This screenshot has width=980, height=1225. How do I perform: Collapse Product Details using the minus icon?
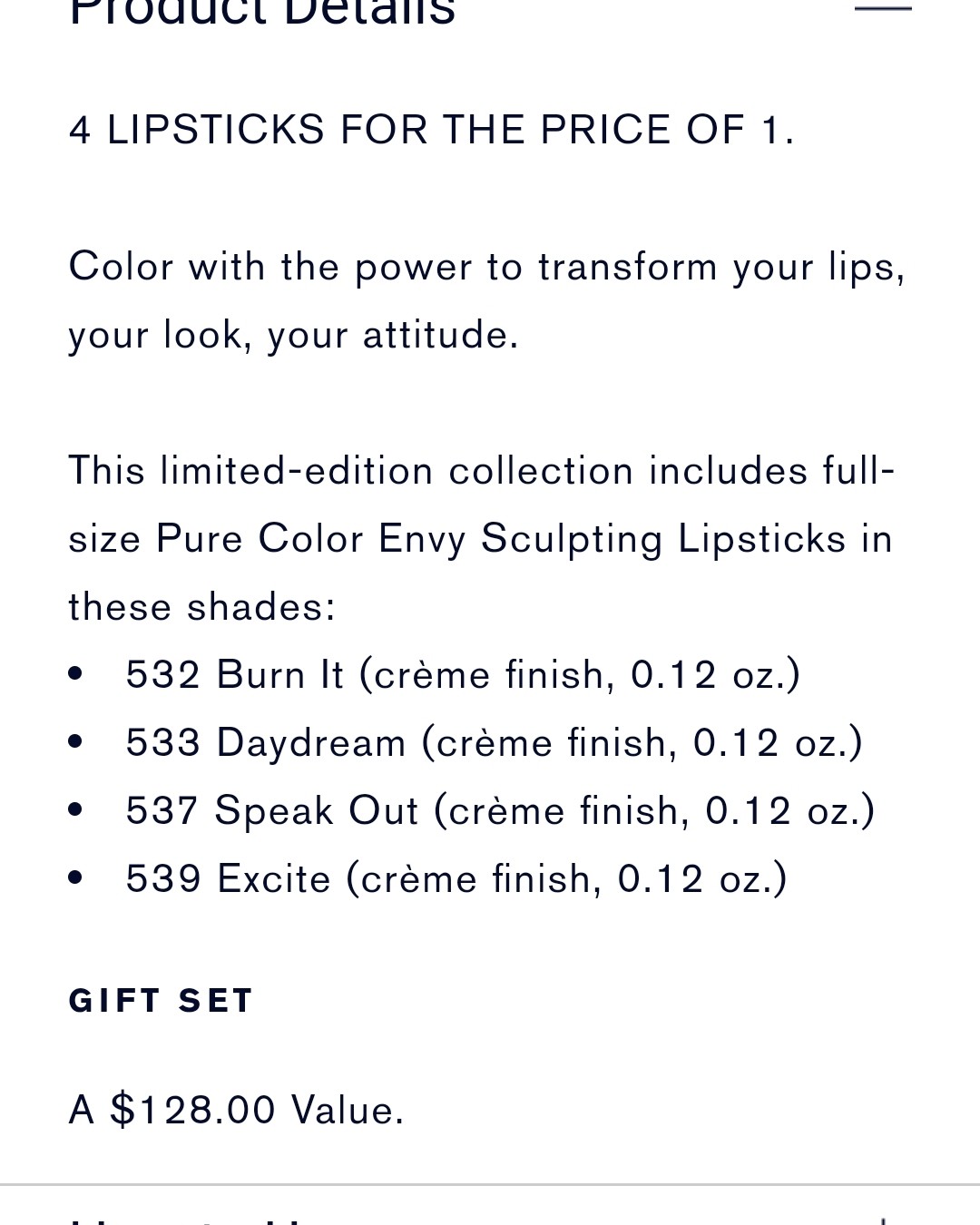(x=882, y=8)
